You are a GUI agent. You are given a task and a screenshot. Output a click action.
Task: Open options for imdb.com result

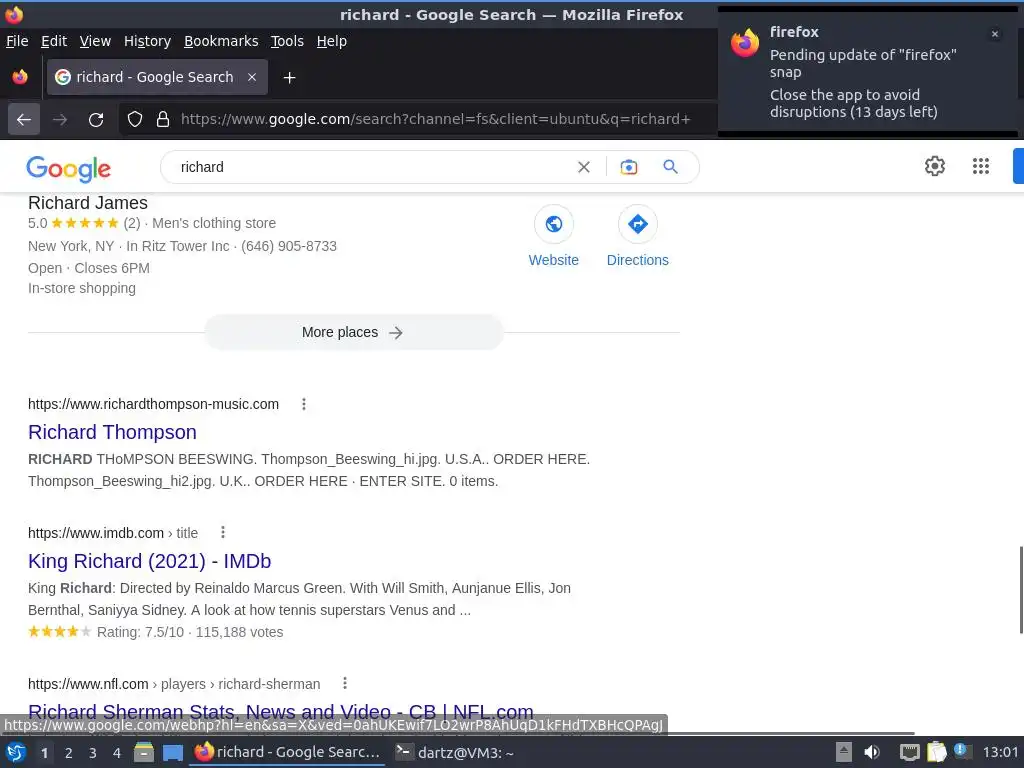click(x=223, y=532)
